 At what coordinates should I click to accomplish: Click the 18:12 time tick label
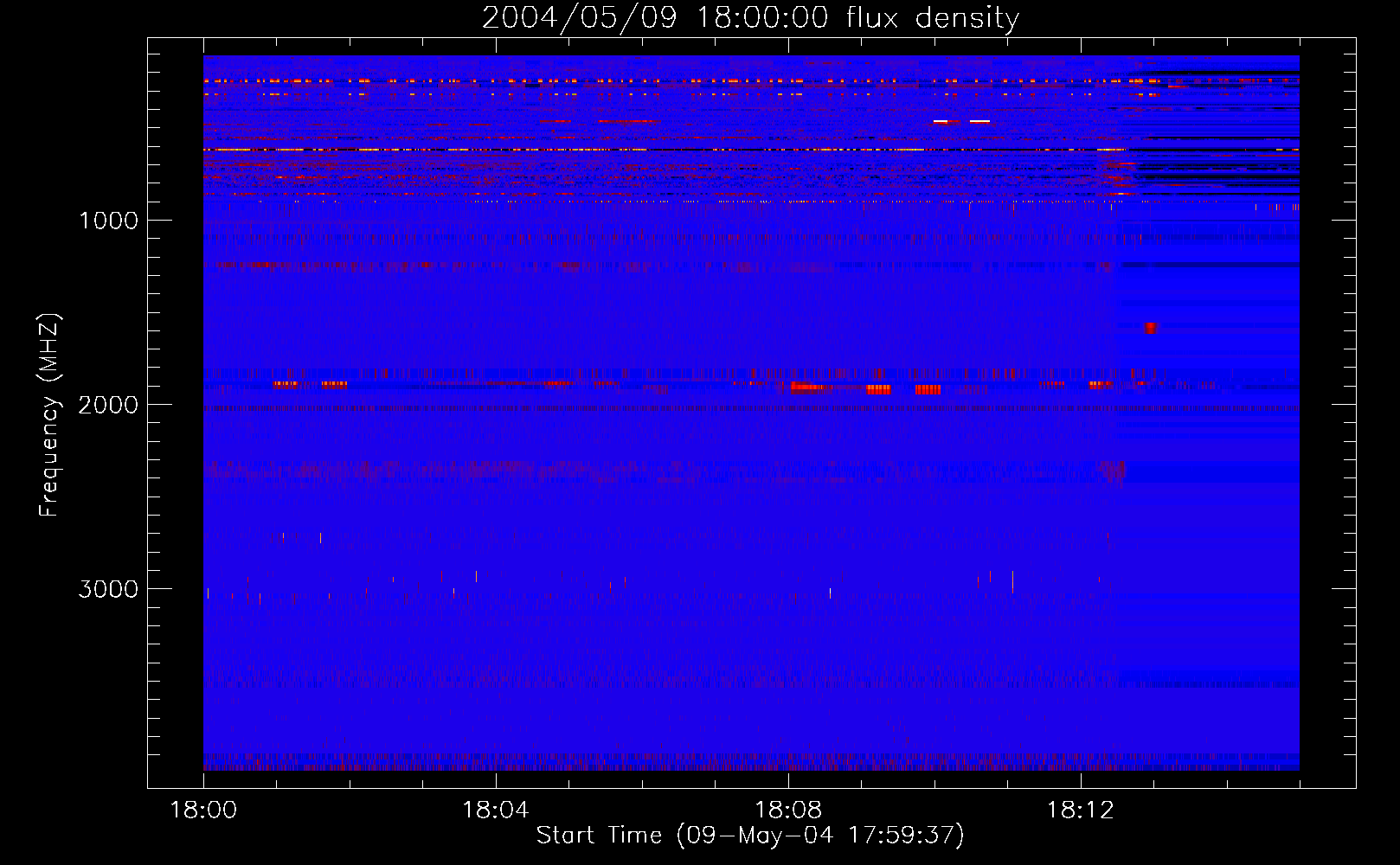click(x=1081, y=810)
